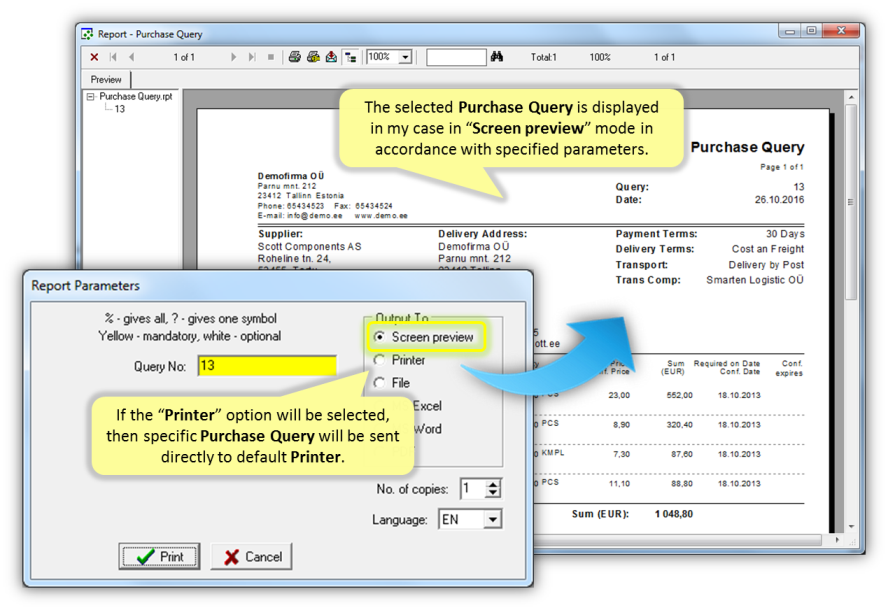Select the File output radio button
888x610 pixels.
pyautogui.click(x=380, y=383)
